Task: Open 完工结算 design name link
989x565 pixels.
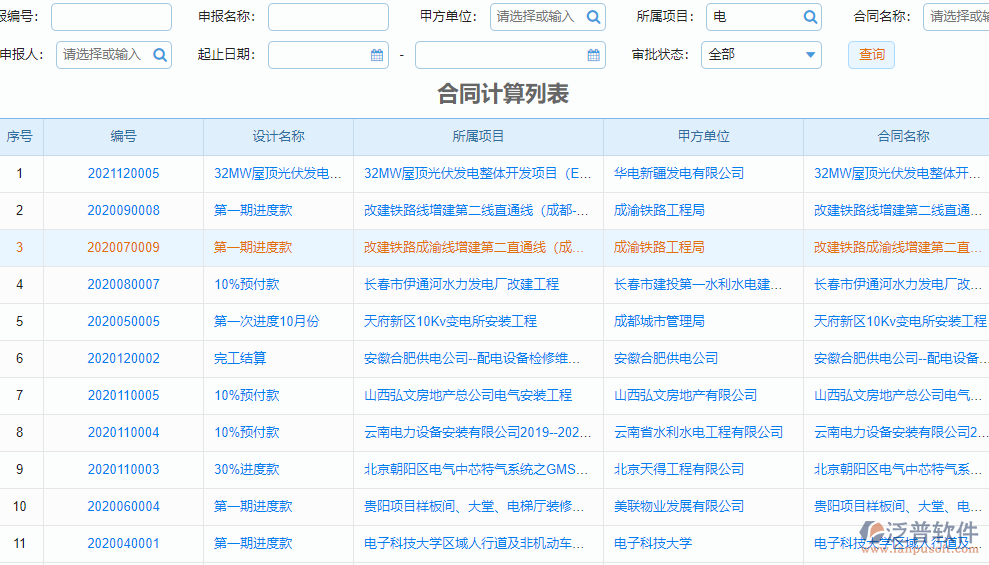Action: coord(240,359)
